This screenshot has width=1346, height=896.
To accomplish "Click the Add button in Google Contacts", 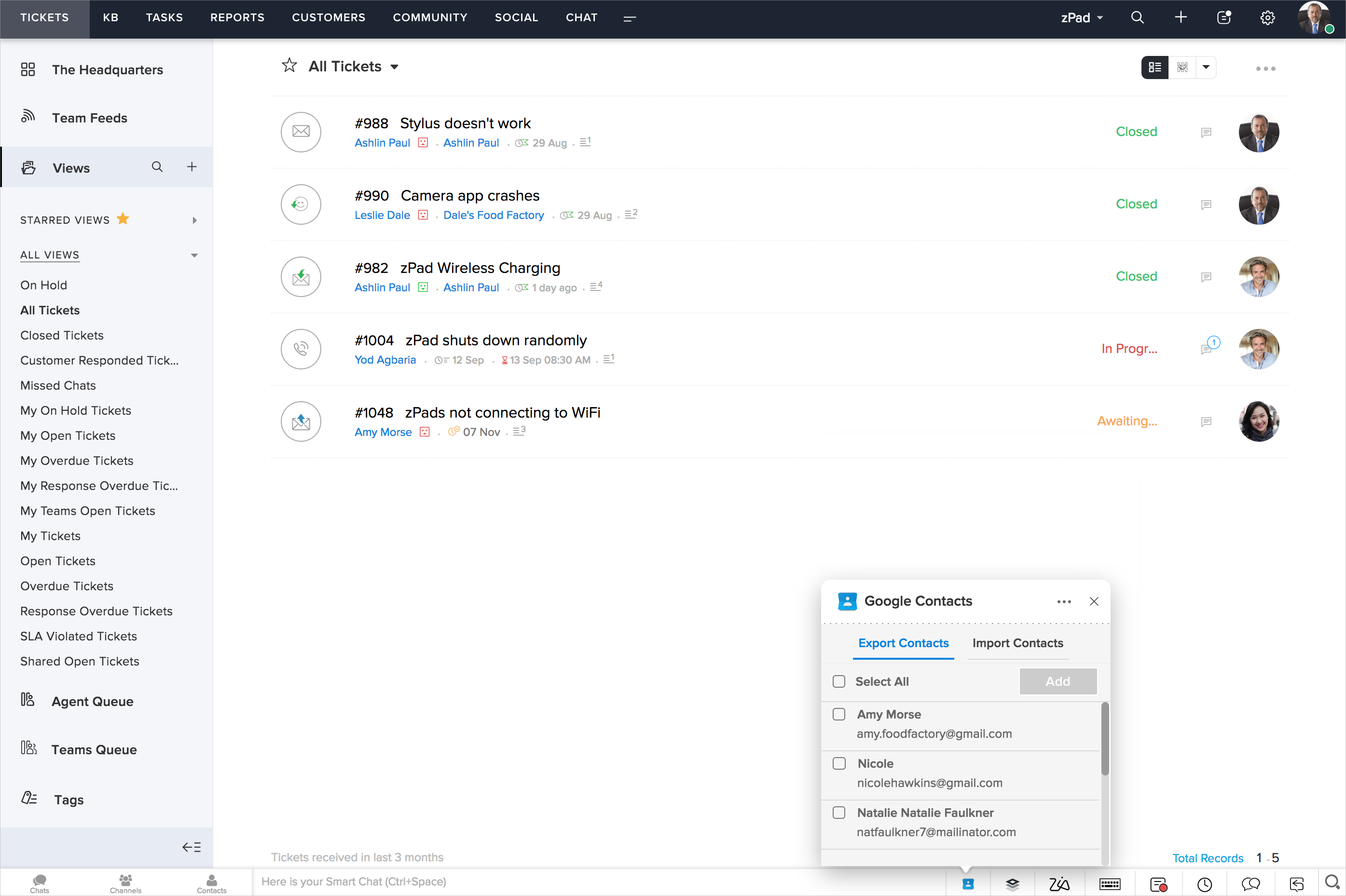I will [x=1058, y=681].
